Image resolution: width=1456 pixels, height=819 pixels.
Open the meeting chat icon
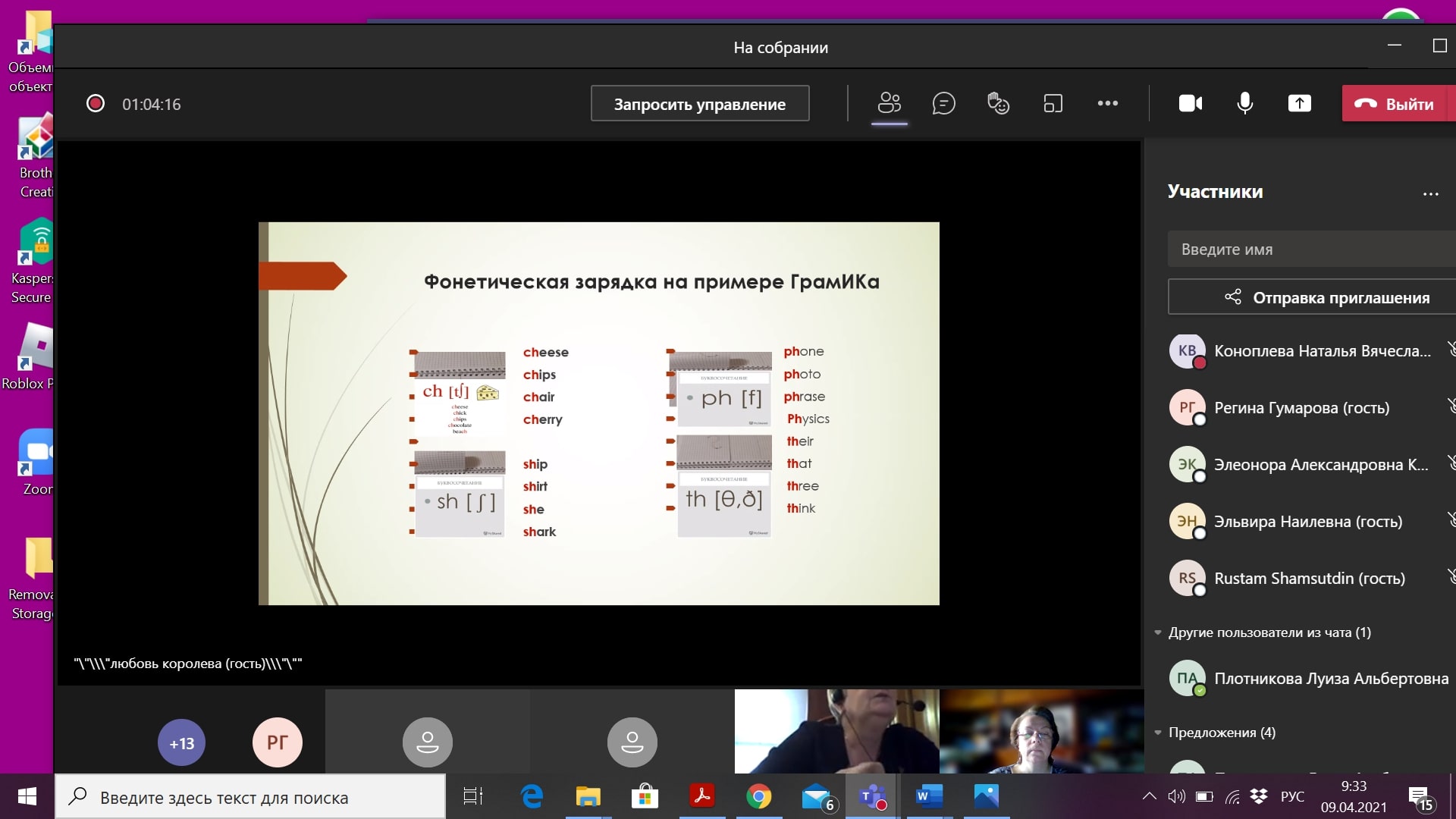click(x=943, y=103)
